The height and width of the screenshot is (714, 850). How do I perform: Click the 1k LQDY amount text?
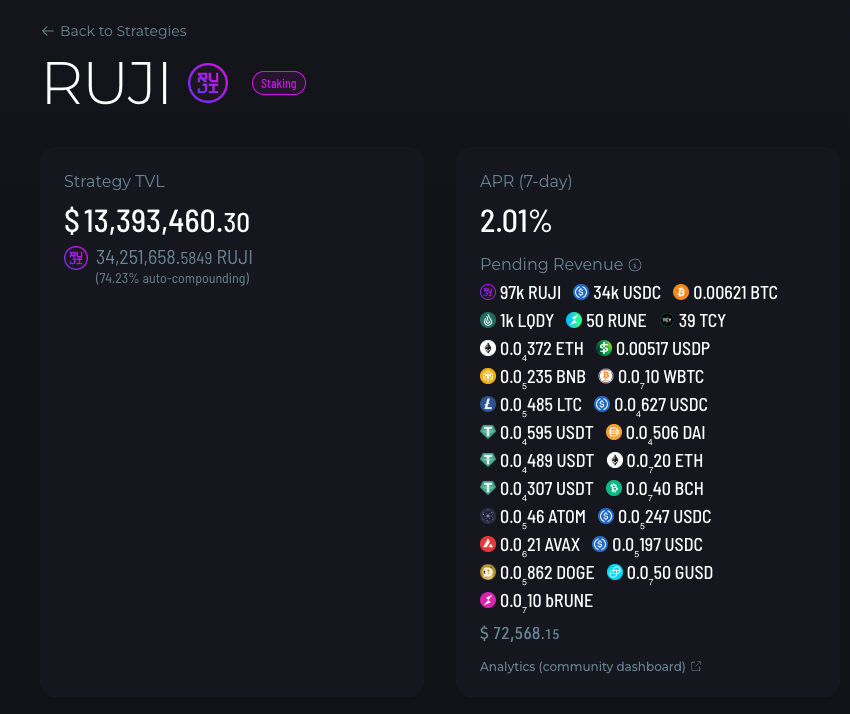pos(527,321)
